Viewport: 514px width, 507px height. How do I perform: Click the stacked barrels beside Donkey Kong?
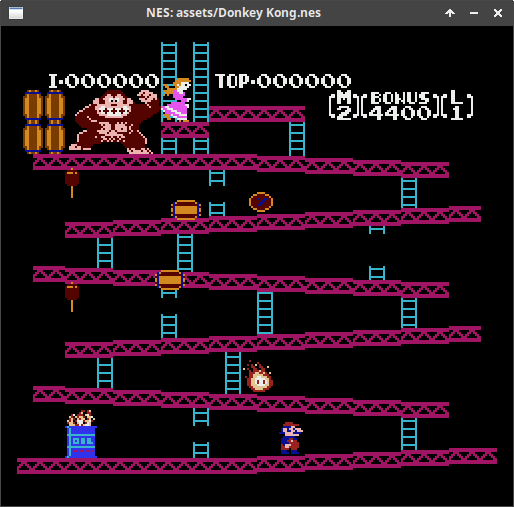coord(44,122)
